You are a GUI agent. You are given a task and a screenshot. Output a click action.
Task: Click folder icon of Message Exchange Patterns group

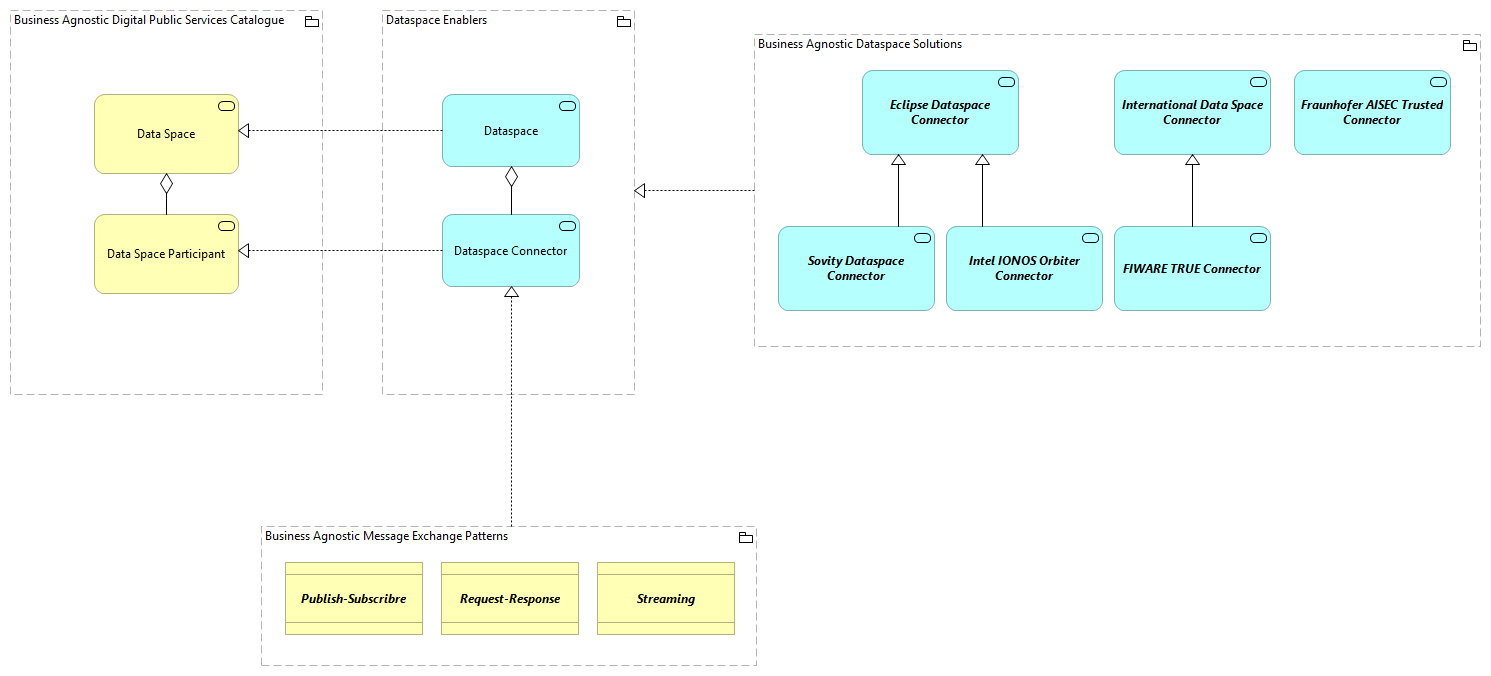pyautogui.click(x=746, y=537)
